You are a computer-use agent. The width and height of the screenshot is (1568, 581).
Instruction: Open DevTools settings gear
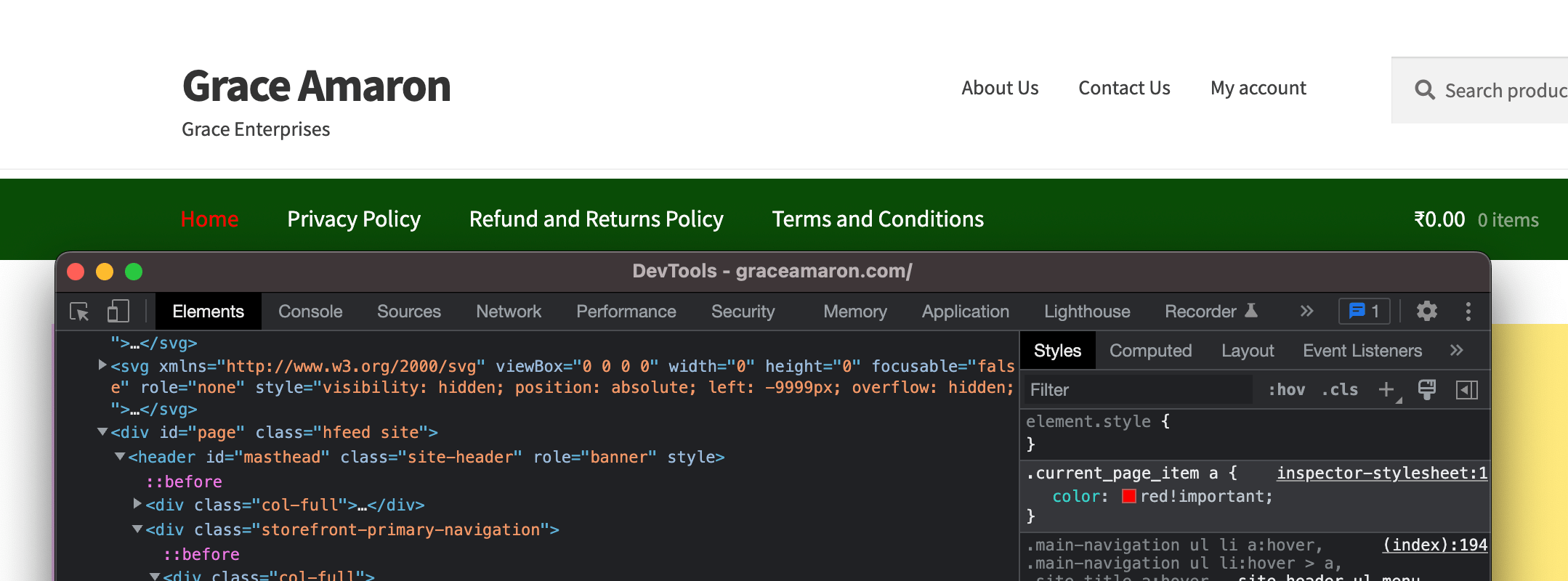1426,312
